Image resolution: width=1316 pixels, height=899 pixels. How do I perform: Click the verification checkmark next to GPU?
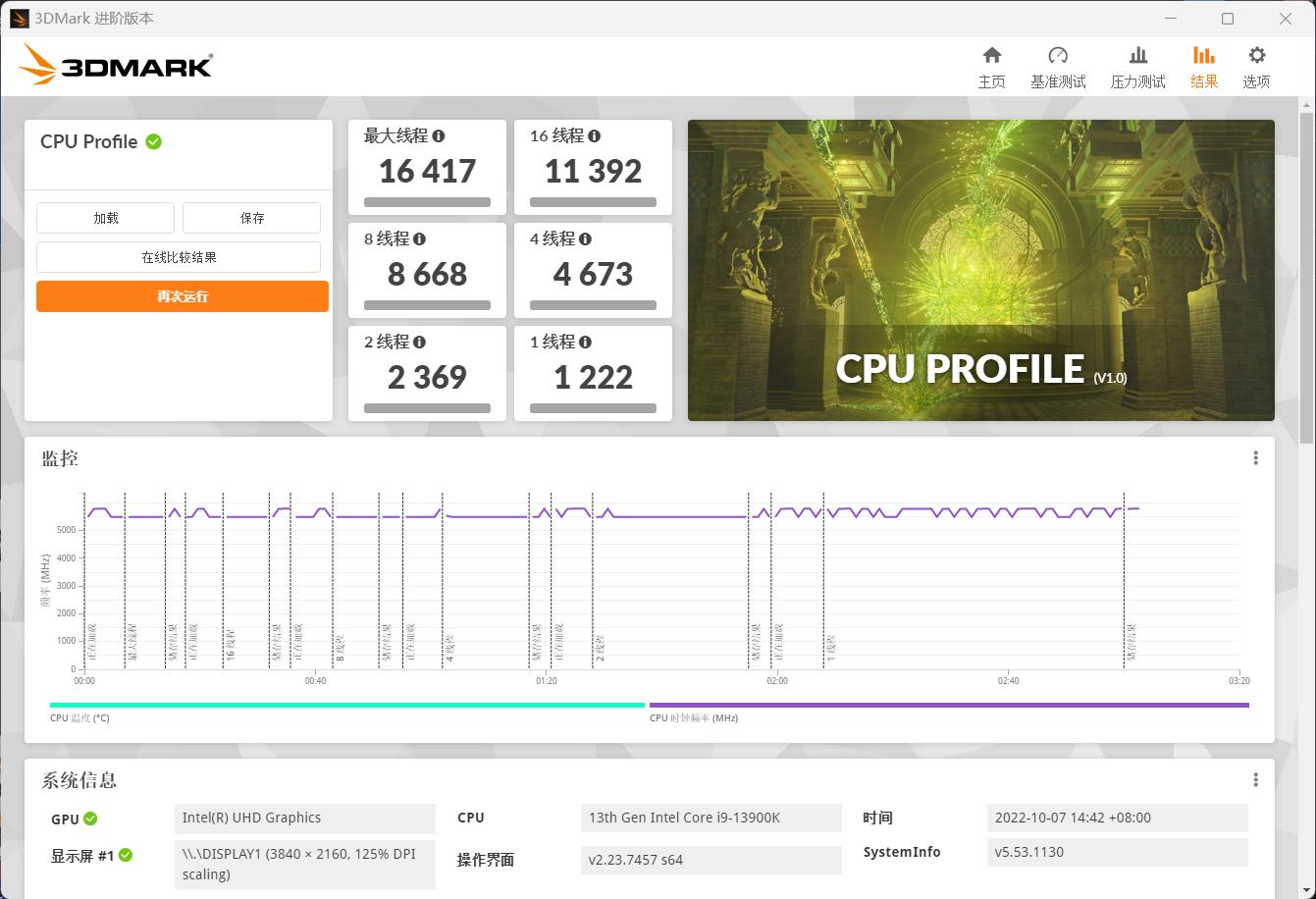91,819
